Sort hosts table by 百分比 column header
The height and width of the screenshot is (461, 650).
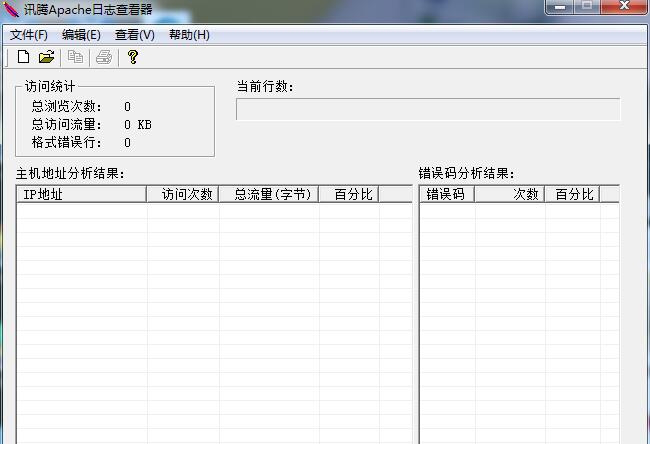click(349, 194)
